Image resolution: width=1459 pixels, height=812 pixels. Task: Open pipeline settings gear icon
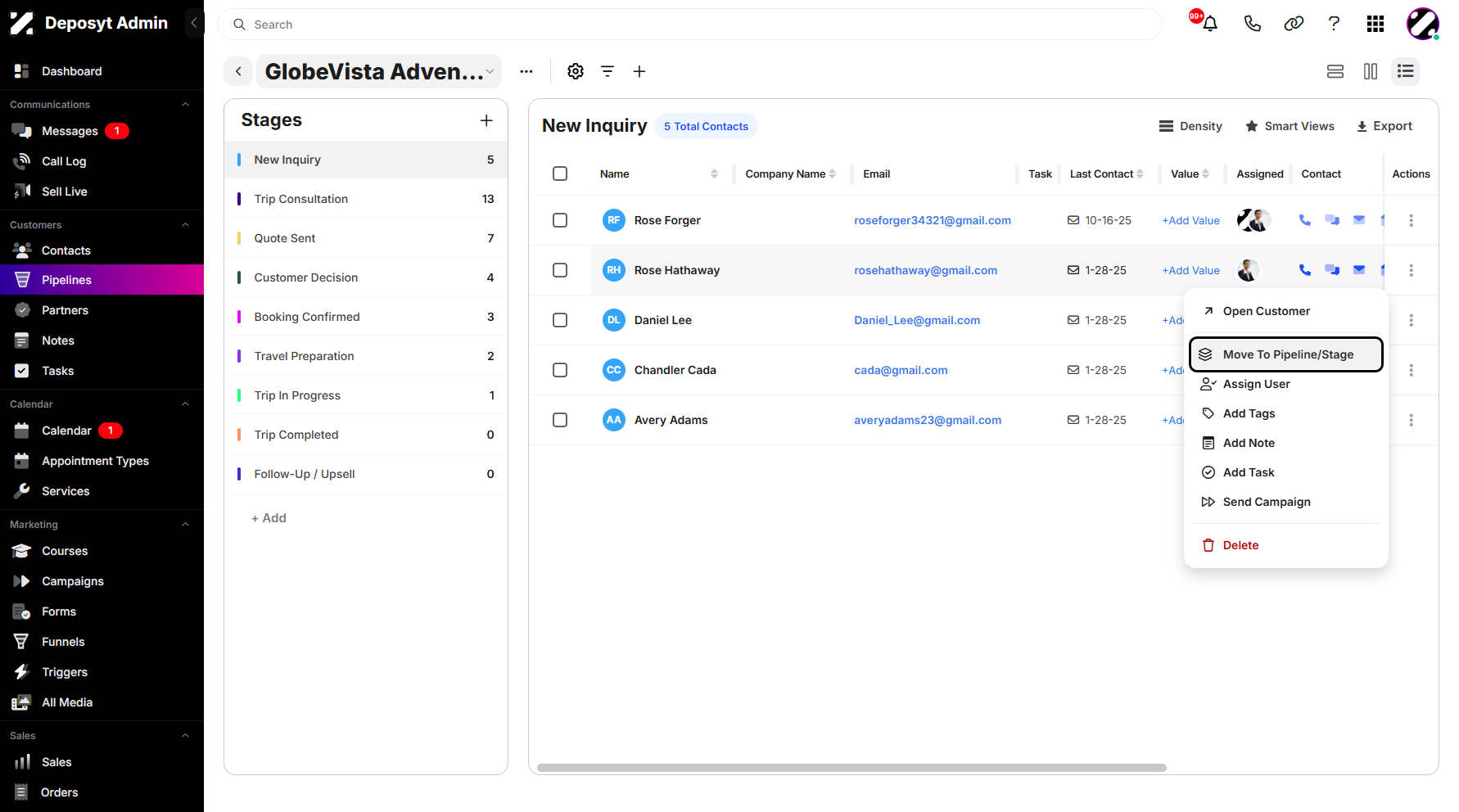pyautogui.click(x=576, y=71)
